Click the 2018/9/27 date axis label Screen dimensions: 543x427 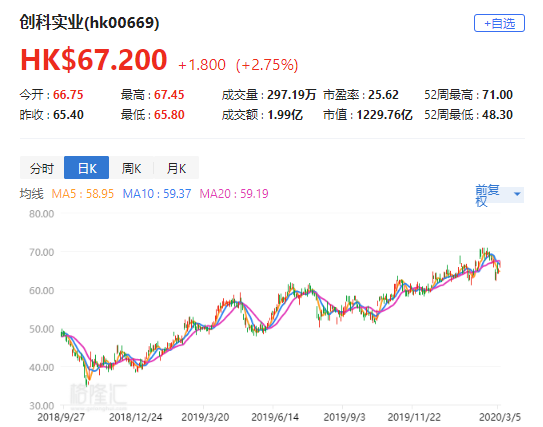61,417
